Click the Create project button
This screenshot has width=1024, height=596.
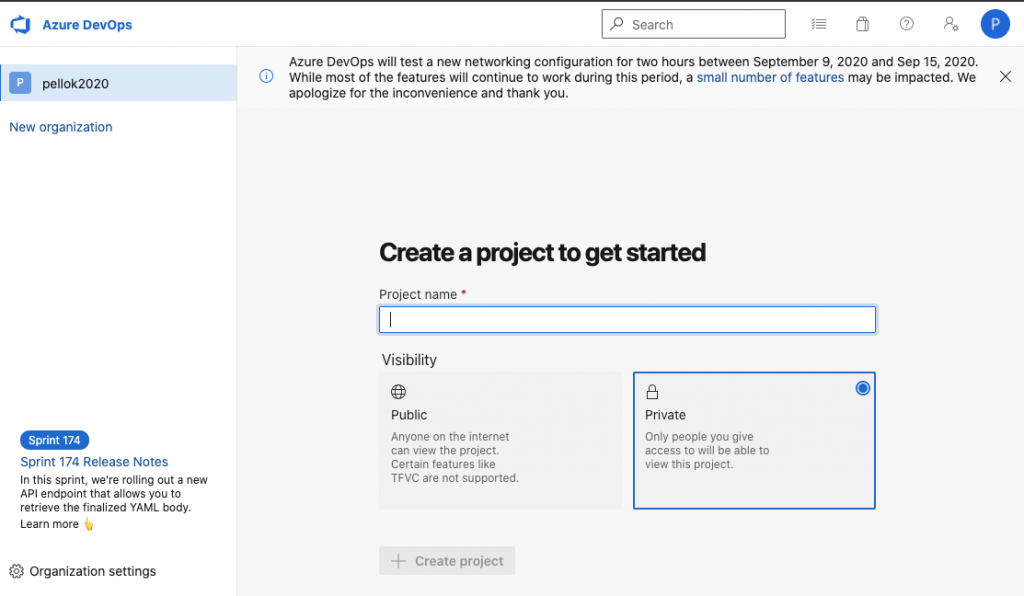point(447,561)
